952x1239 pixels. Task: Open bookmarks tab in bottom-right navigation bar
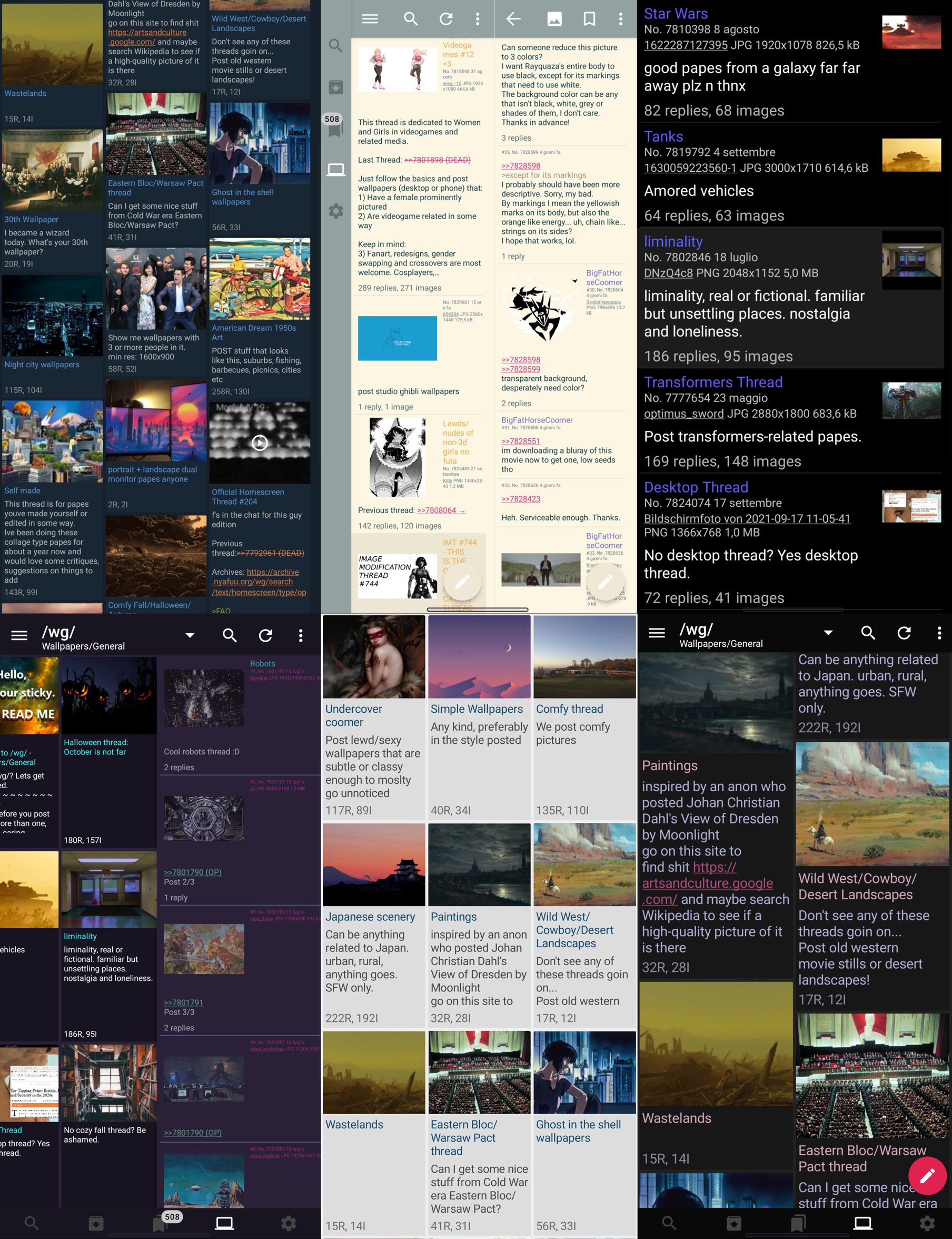tap(798, 1223)
